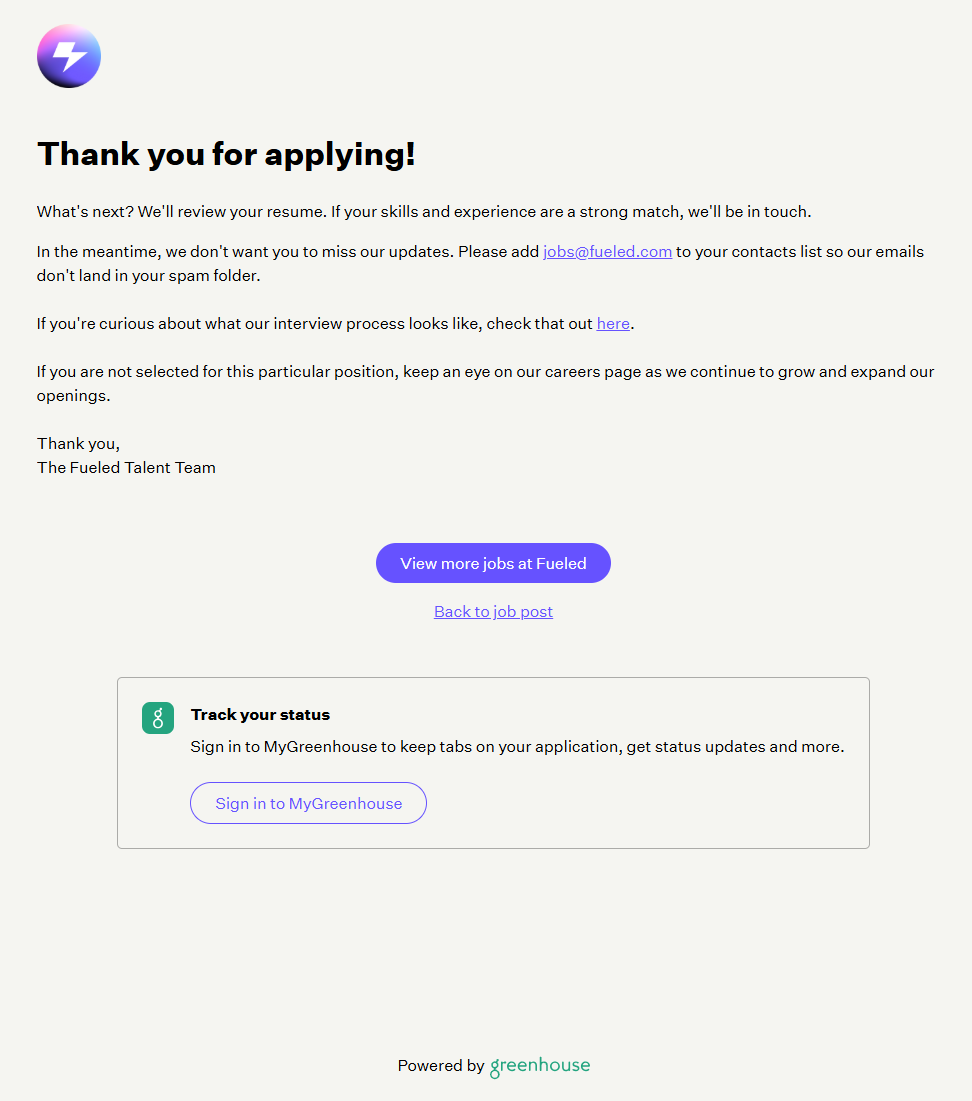The width and height of the screenshot is (972, 1101).
Task: Click the "In the meantime" sentence text
Action: pyautogui.click(x=288, y=252)
